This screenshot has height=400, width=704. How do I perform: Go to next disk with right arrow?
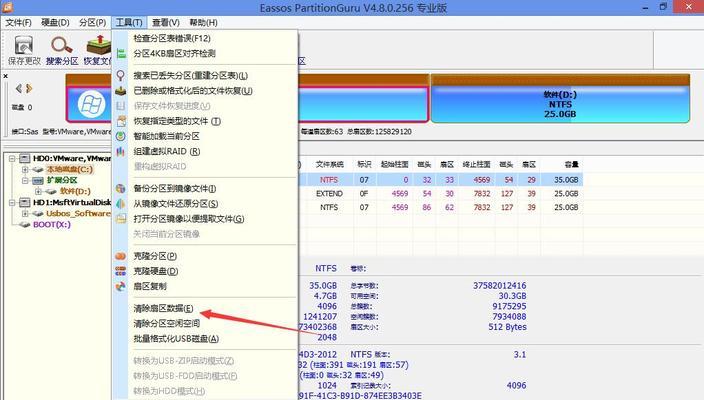[29, 88]
